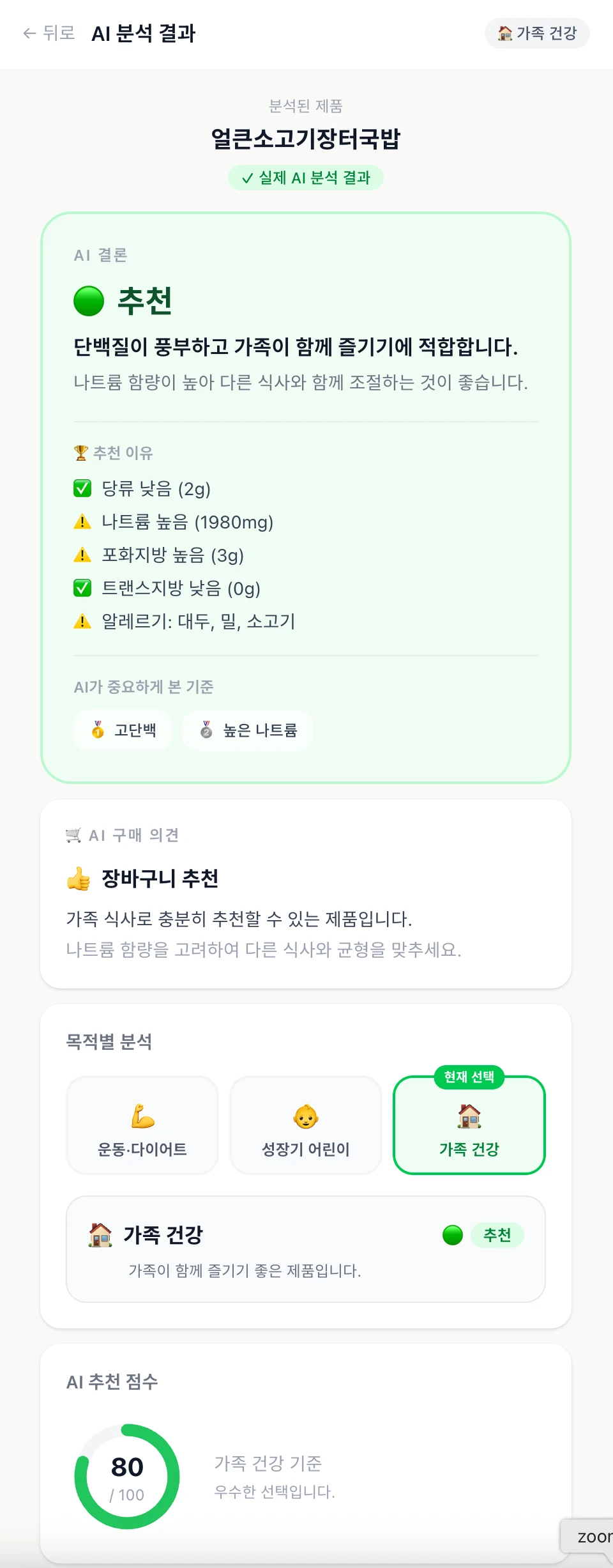Click the allergy warning icon for 알레르기
This screenshot has height=1568, width=613.
click(x=82, y=621)
